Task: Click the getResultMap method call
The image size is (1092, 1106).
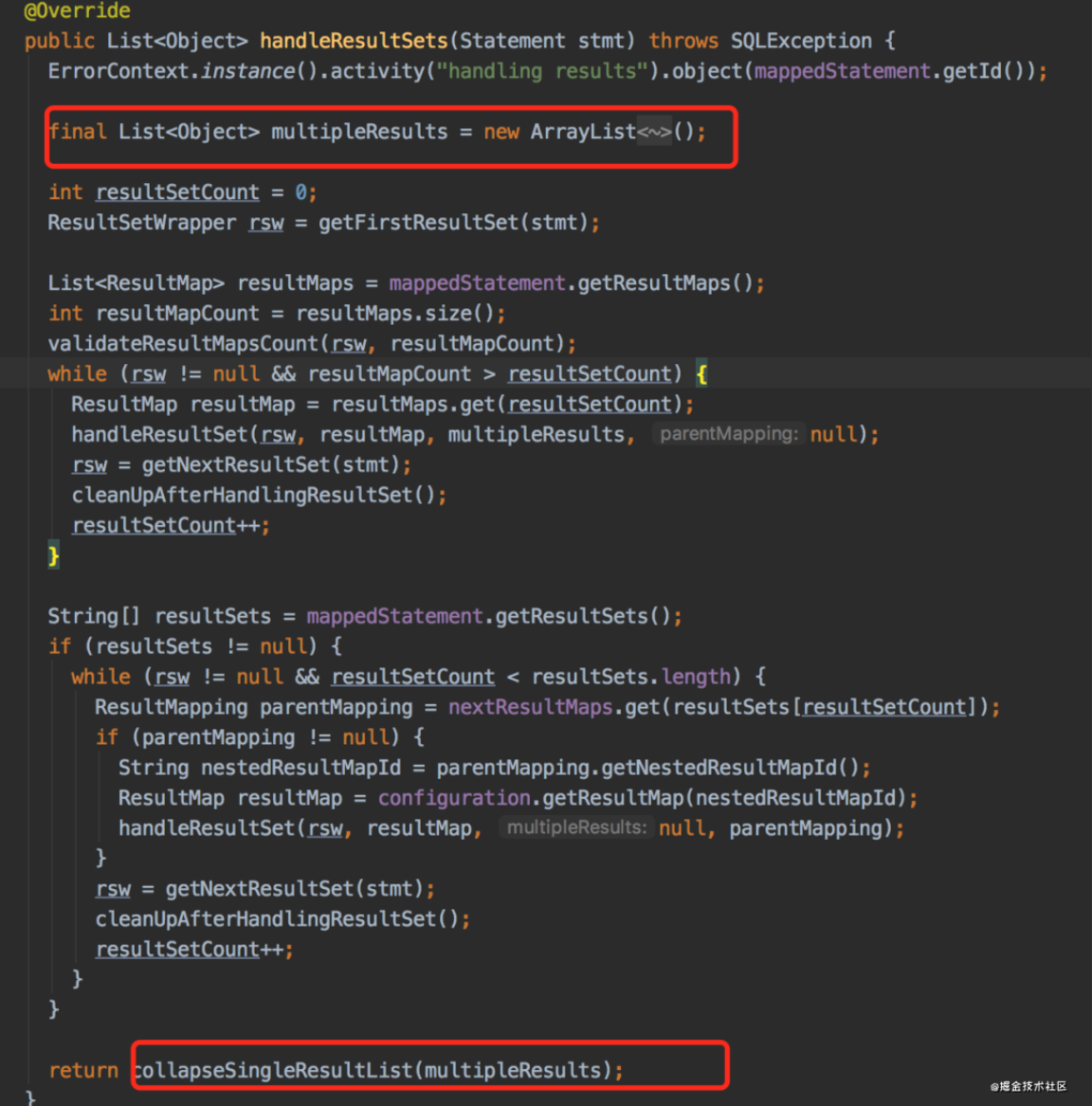Action: pos(613,799)
